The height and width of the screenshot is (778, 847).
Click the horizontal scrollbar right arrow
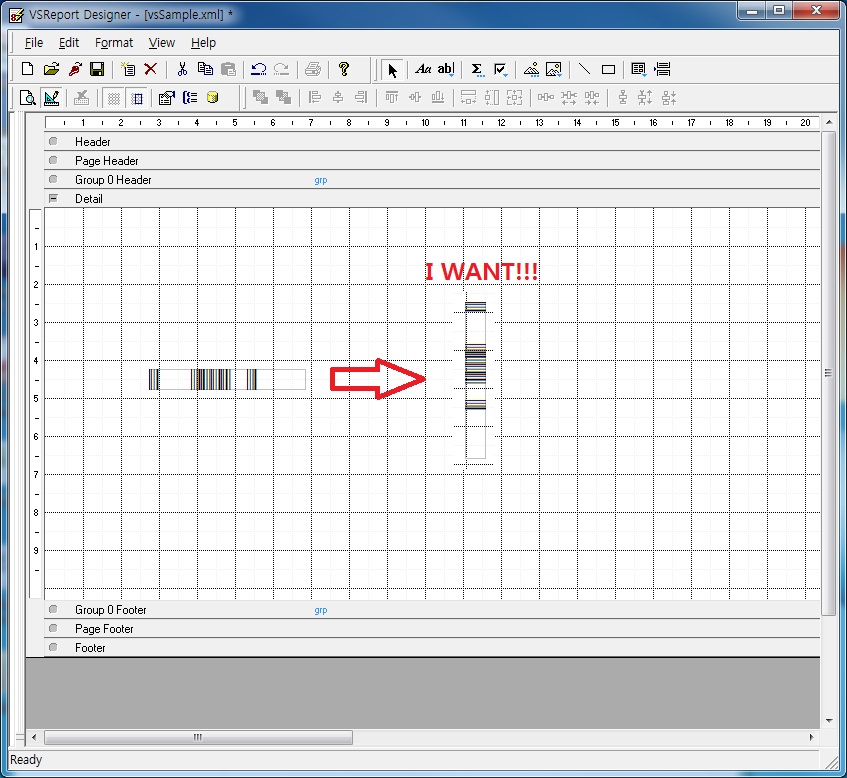(x=811, y=737)
